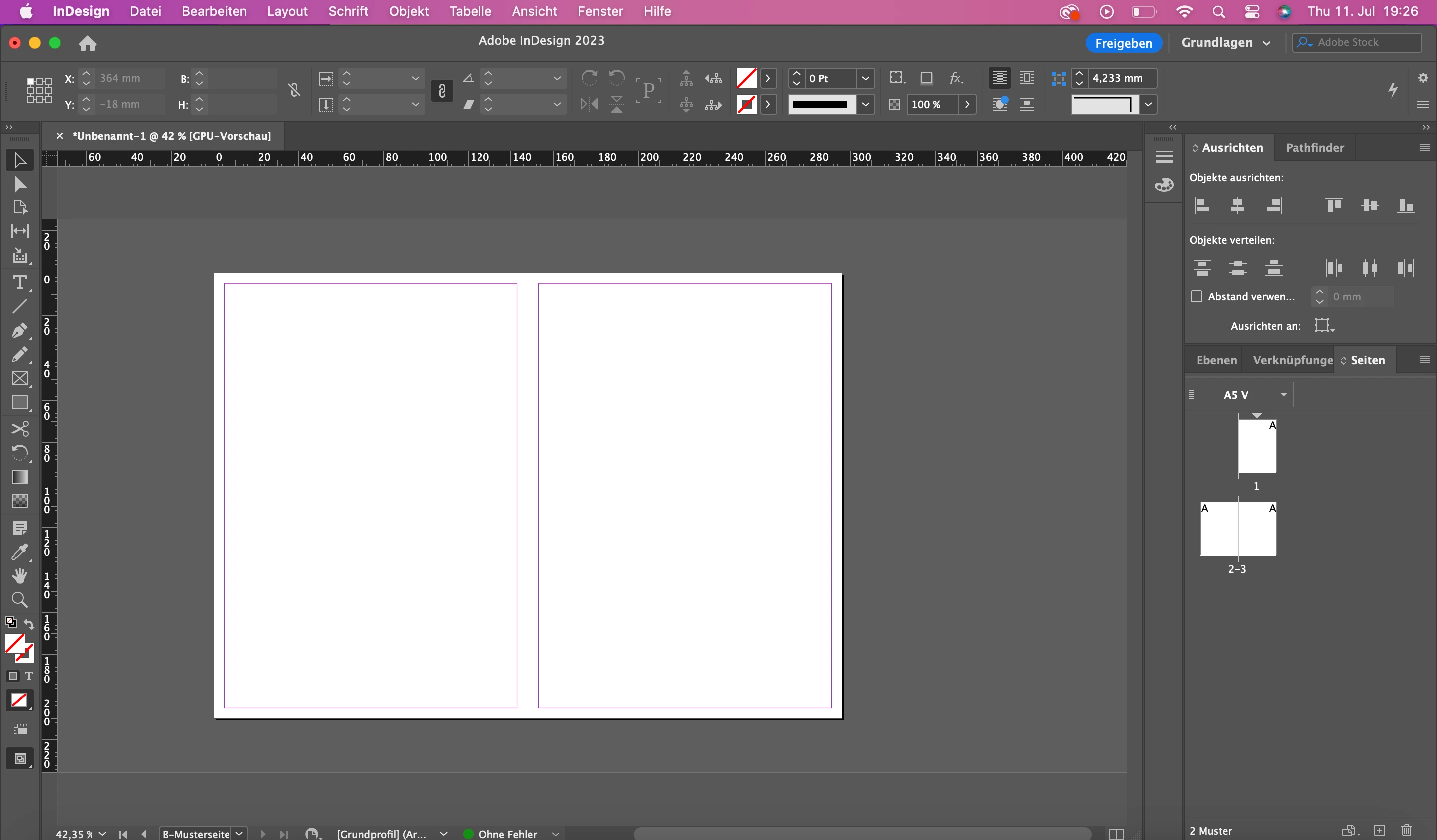
Task: Select the Pen tool
Action: 19,331
